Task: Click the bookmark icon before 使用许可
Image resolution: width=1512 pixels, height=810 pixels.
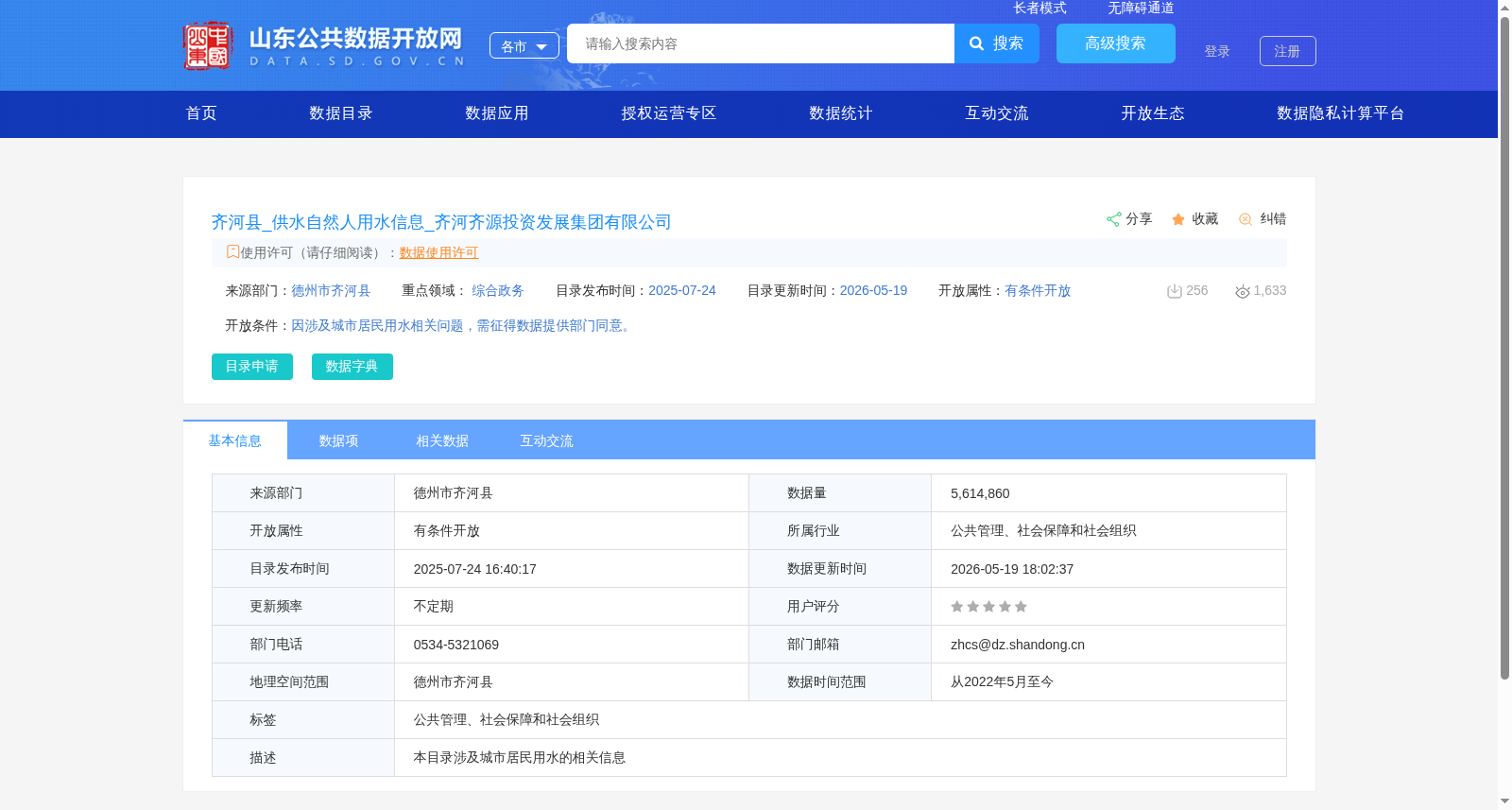Action: [x=232, y=251]
